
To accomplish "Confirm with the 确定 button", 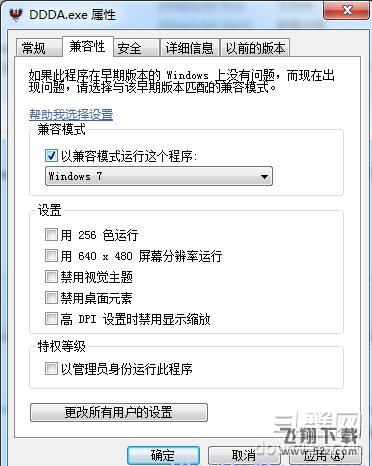I will (x=163, y=455).
